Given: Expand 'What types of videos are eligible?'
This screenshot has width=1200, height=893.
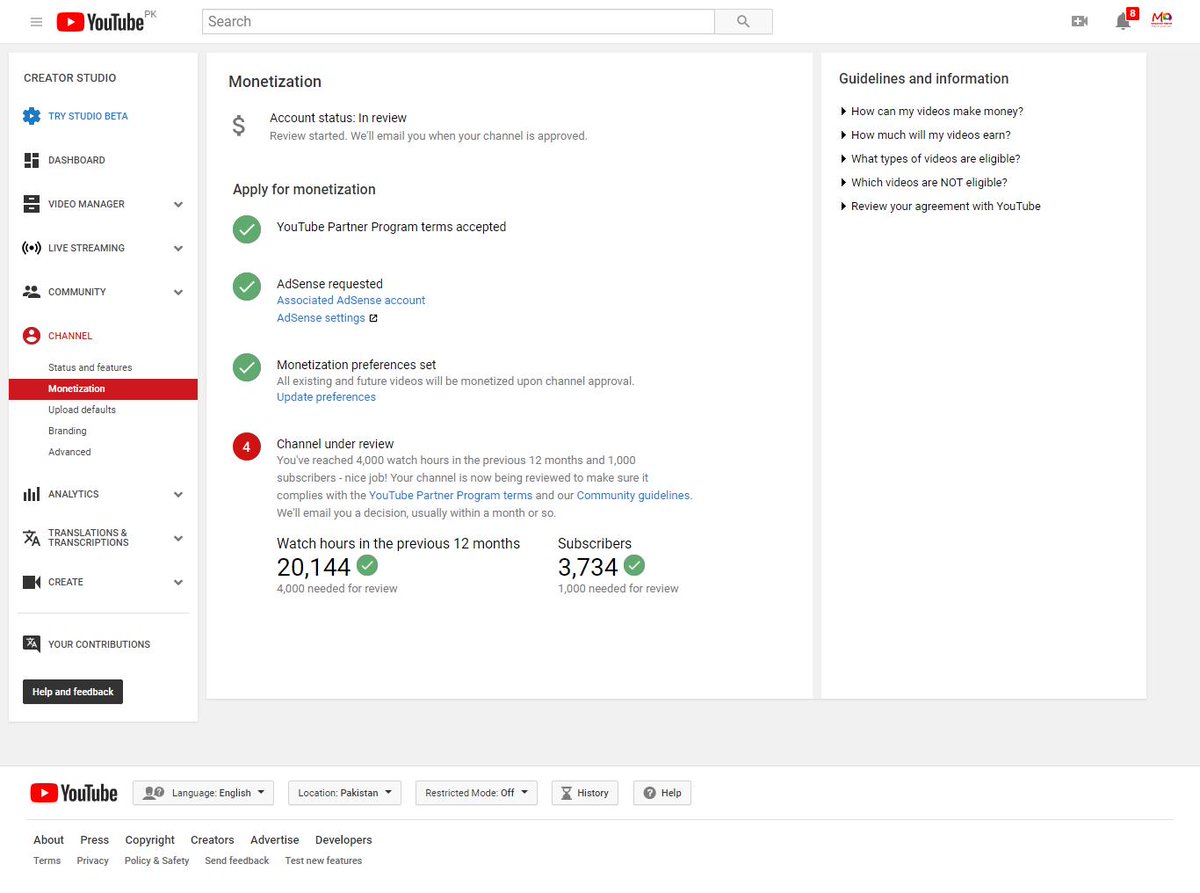Looking at the screenshot, I should (930, 159).
